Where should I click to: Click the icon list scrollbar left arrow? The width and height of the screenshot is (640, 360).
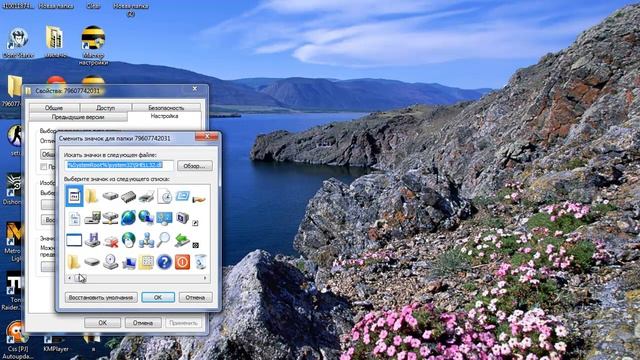[69, 278]
